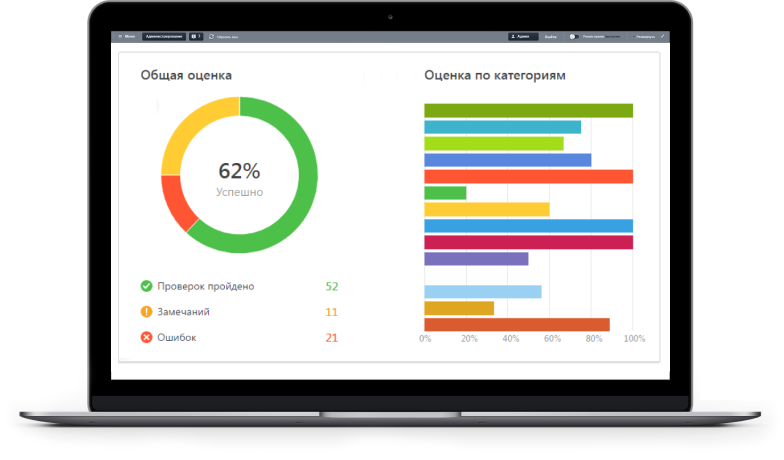Click the pin icon at toolbar end

tap(663, 36)
